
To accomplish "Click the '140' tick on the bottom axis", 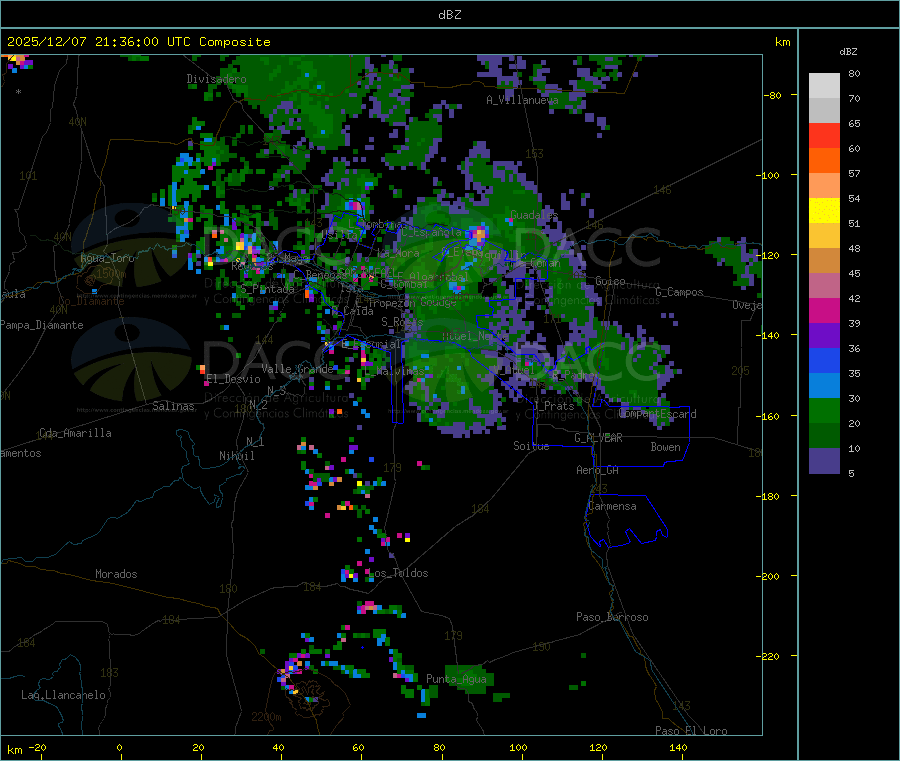I will point(678,747).
